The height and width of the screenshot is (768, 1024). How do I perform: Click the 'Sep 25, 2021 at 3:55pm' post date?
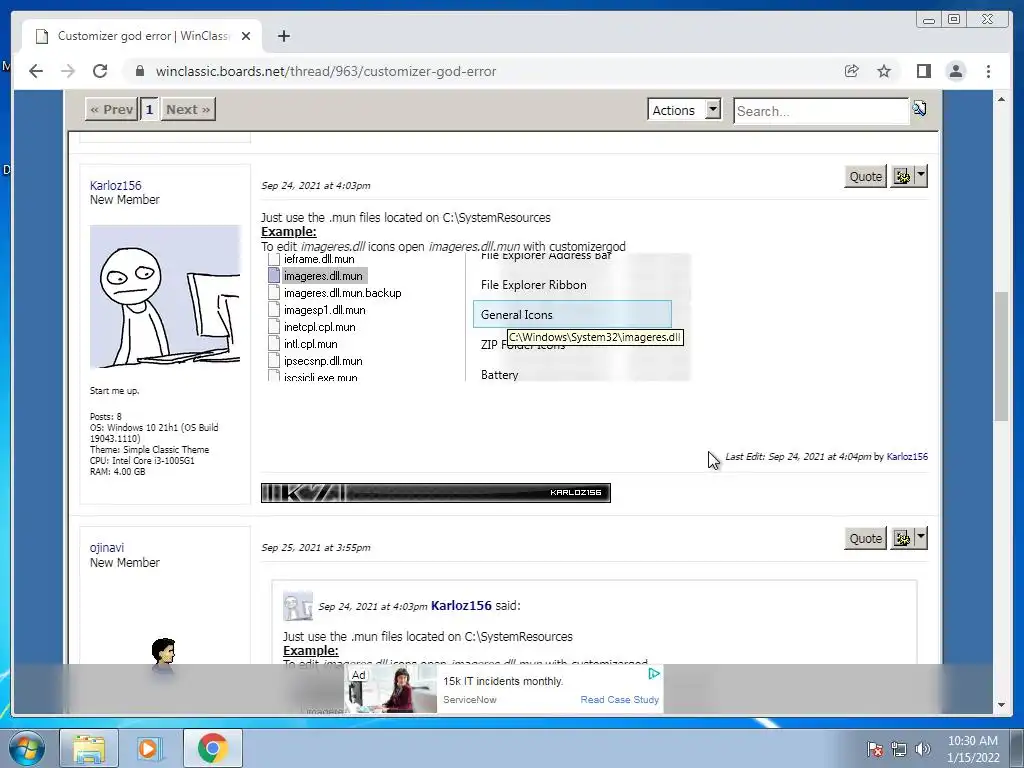(315, 547)
